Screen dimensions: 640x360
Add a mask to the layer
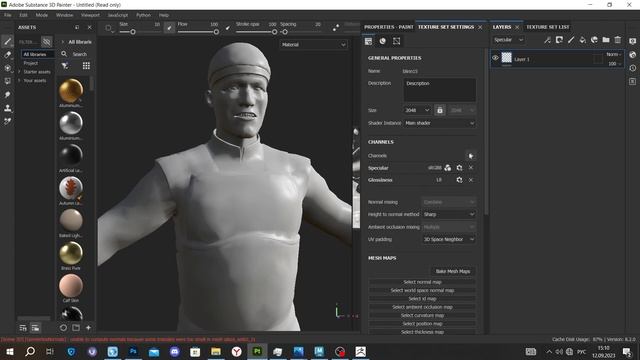(559, 40)
